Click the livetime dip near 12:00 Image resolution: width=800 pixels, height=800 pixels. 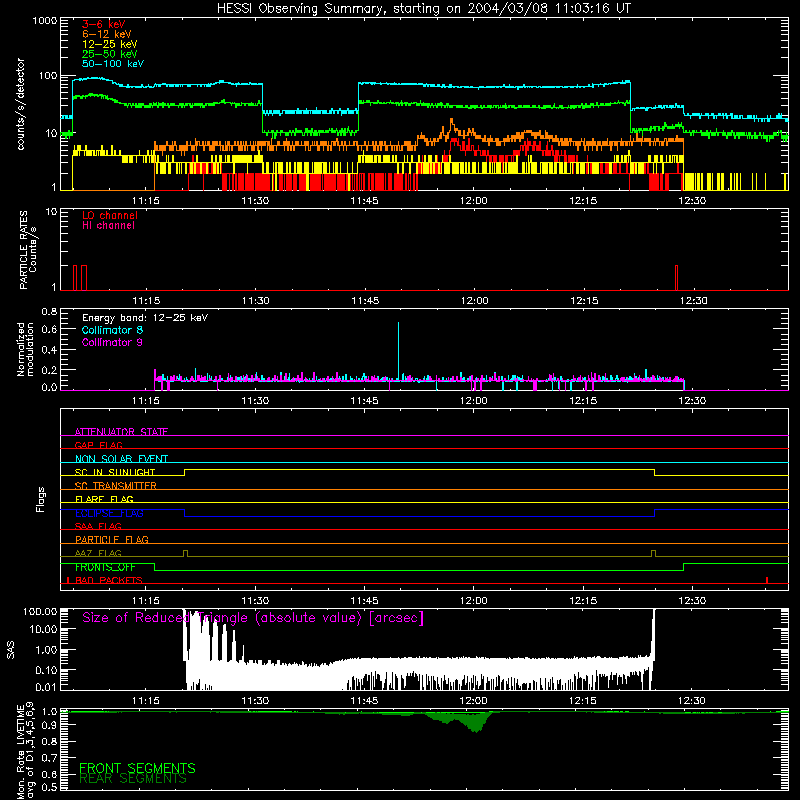click(x=476, y=723)
